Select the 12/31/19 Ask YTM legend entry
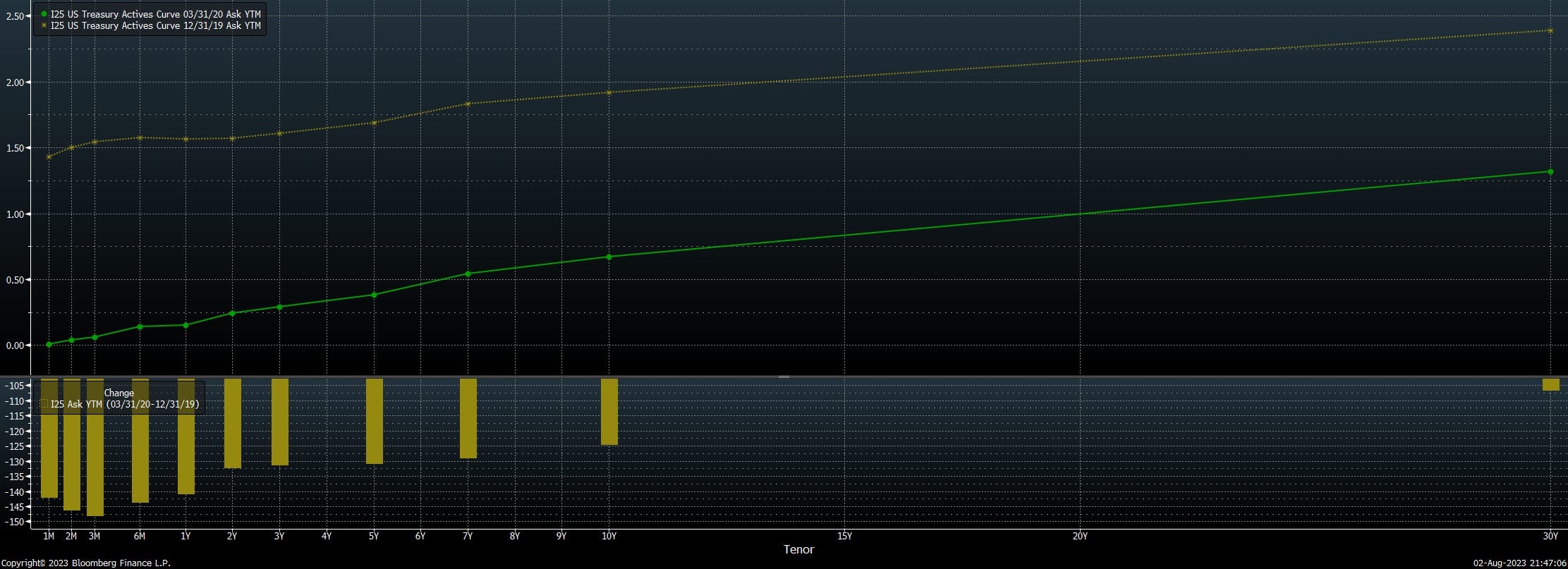 tap(155, 25)
